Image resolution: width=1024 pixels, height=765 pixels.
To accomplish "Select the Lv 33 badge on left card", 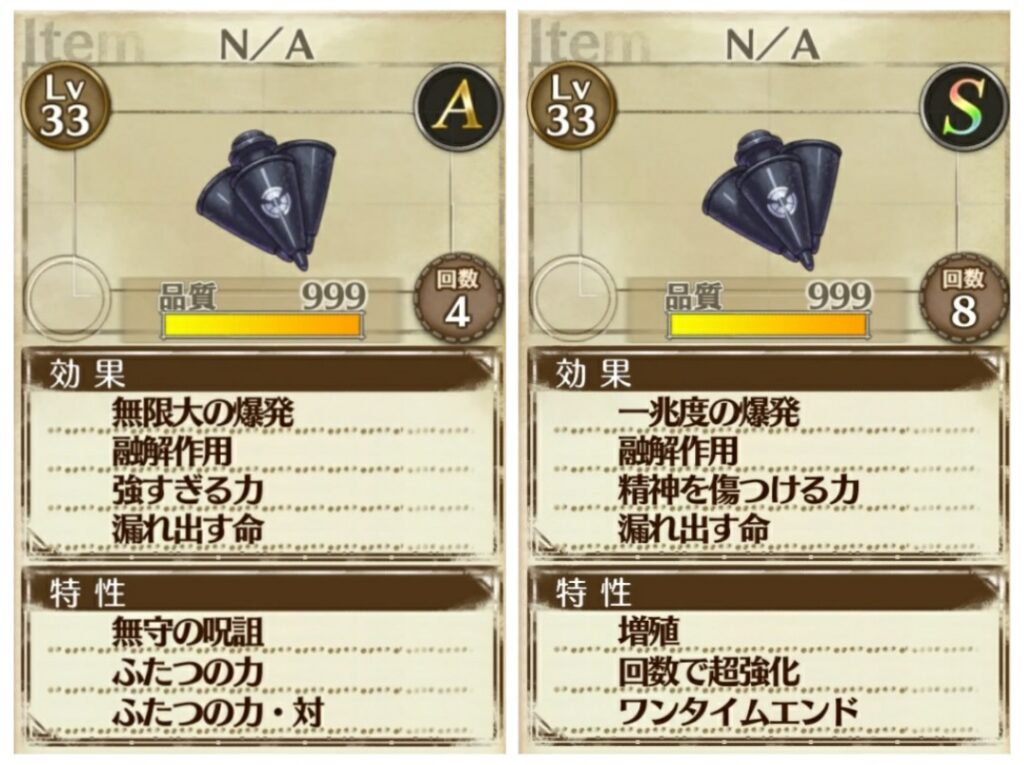I will click(x=65, y=106).
